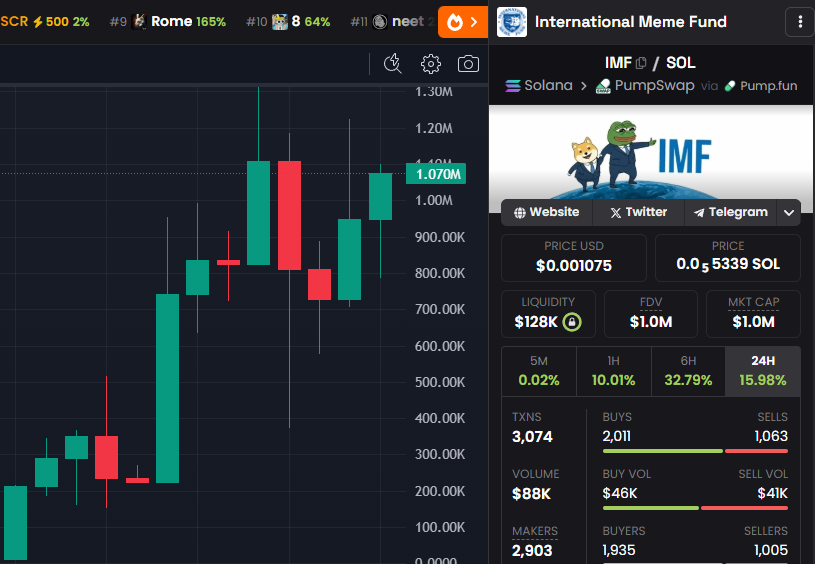Screen dimensions: 815x564
Task: Expand more social links chevron
Action: pos(788,213)
